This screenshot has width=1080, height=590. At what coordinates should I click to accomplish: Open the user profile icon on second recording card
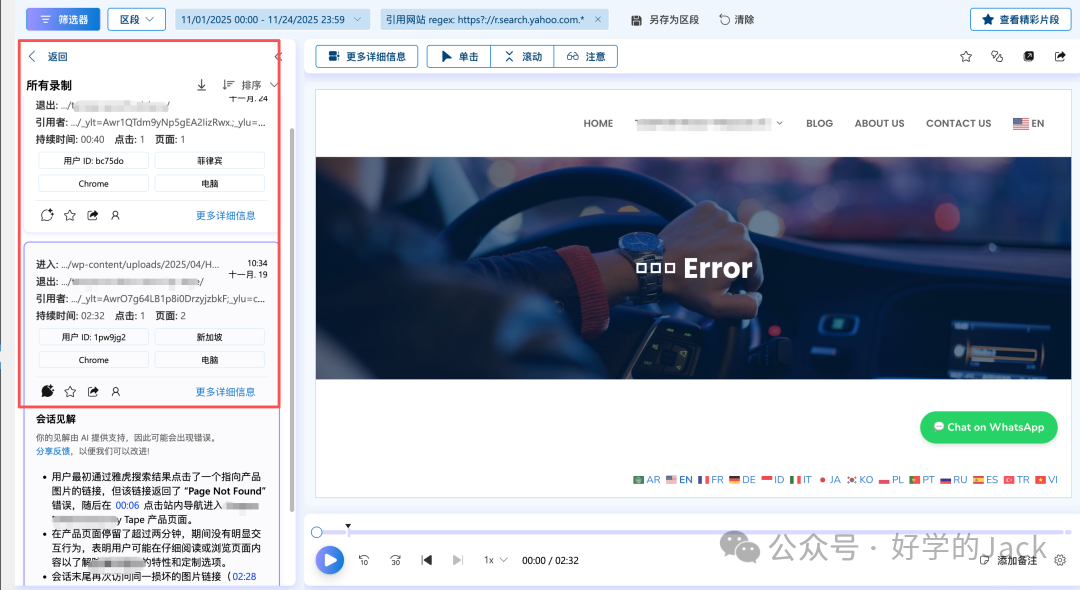[115, 391]
